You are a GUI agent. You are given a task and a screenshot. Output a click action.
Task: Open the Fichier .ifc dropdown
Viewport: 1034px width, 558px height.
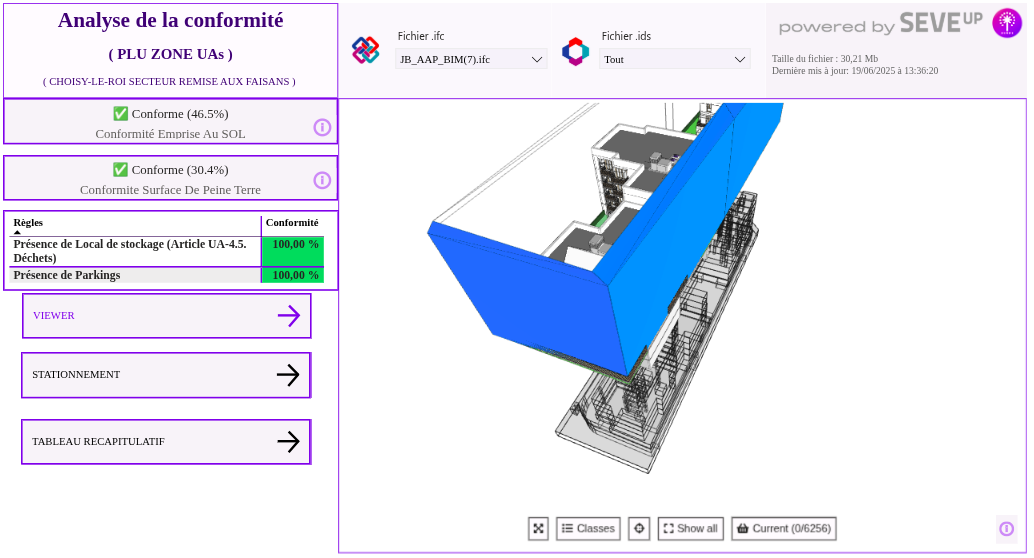coord(471,60)
